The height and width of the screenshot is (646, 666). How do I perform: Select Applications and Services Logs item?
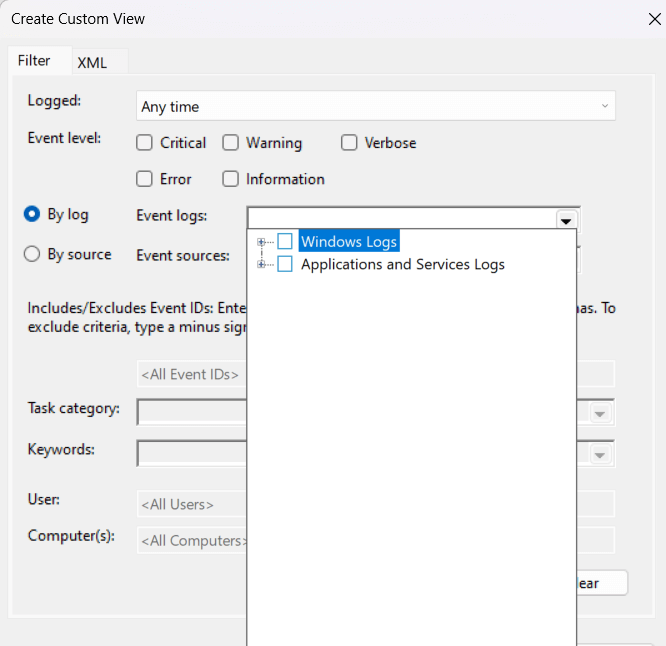pos(403,264)
